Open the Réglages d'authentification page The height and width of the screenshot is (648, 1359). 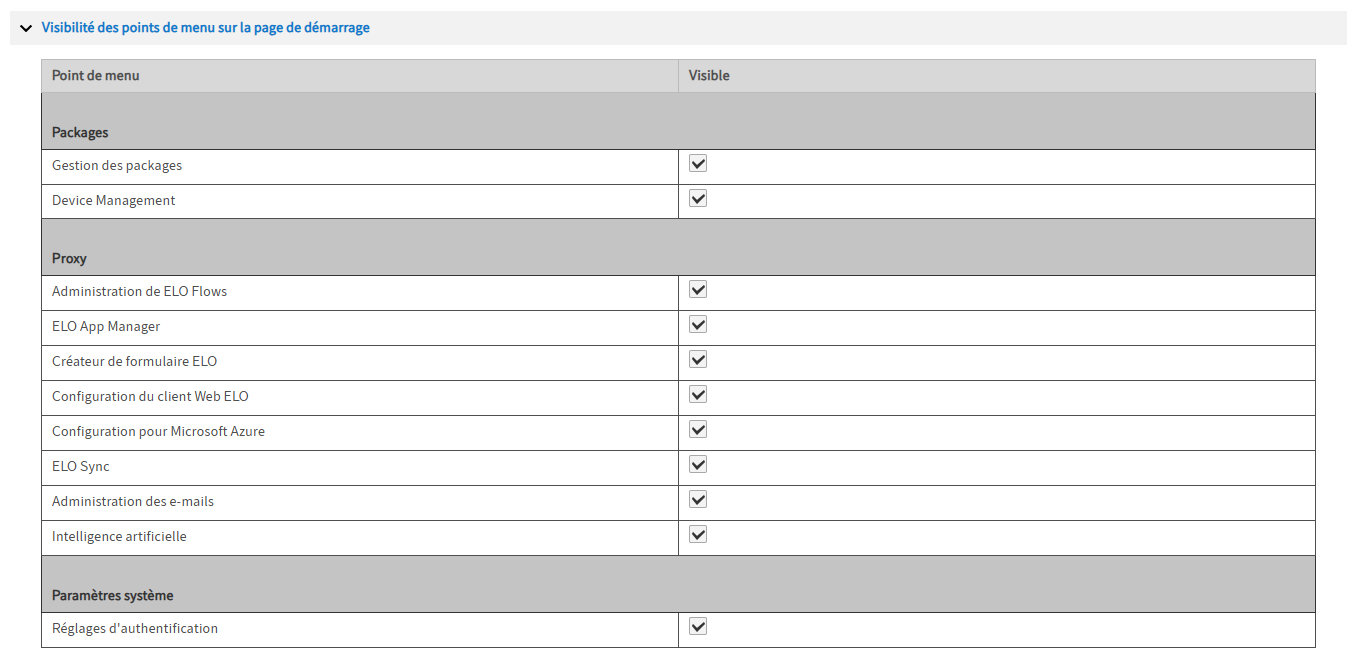[x=135, y=627]
